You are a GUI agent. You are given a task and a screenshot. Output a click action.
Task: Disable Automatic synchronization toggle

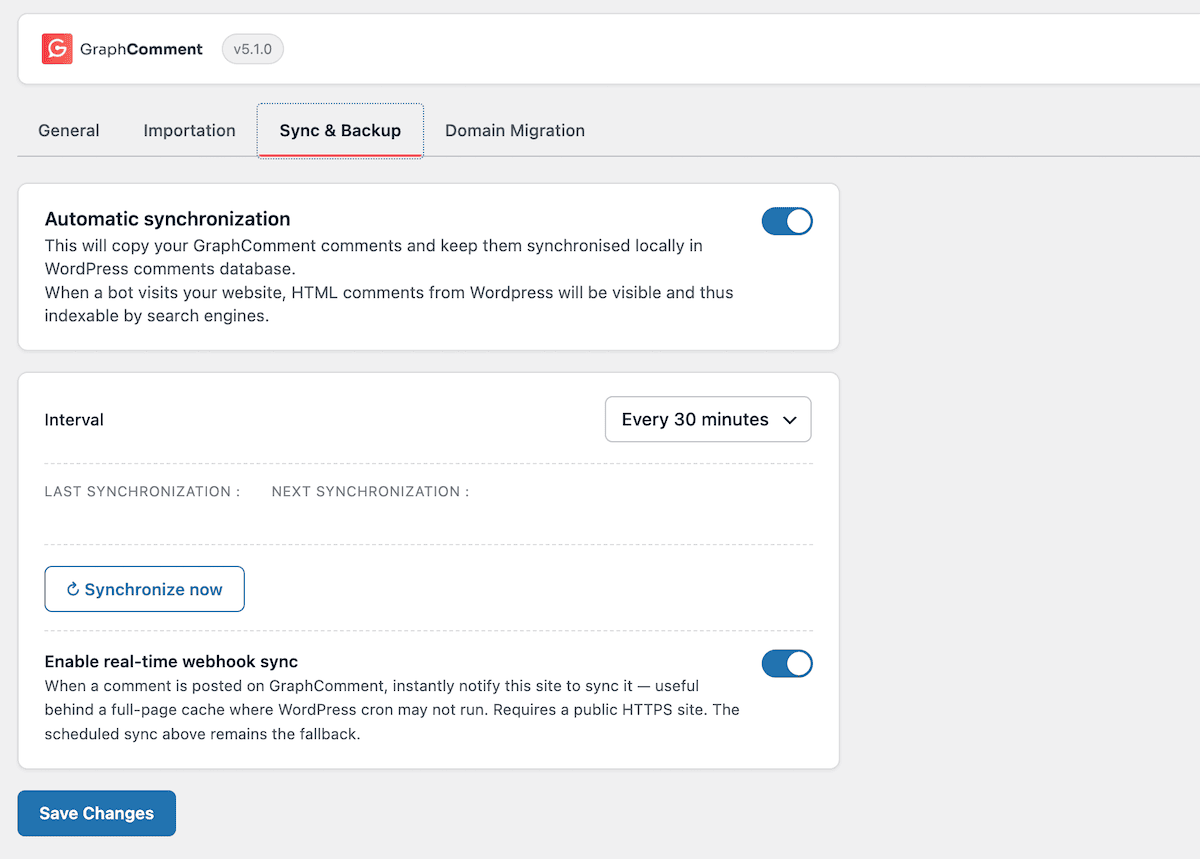[x=787, y=221]
